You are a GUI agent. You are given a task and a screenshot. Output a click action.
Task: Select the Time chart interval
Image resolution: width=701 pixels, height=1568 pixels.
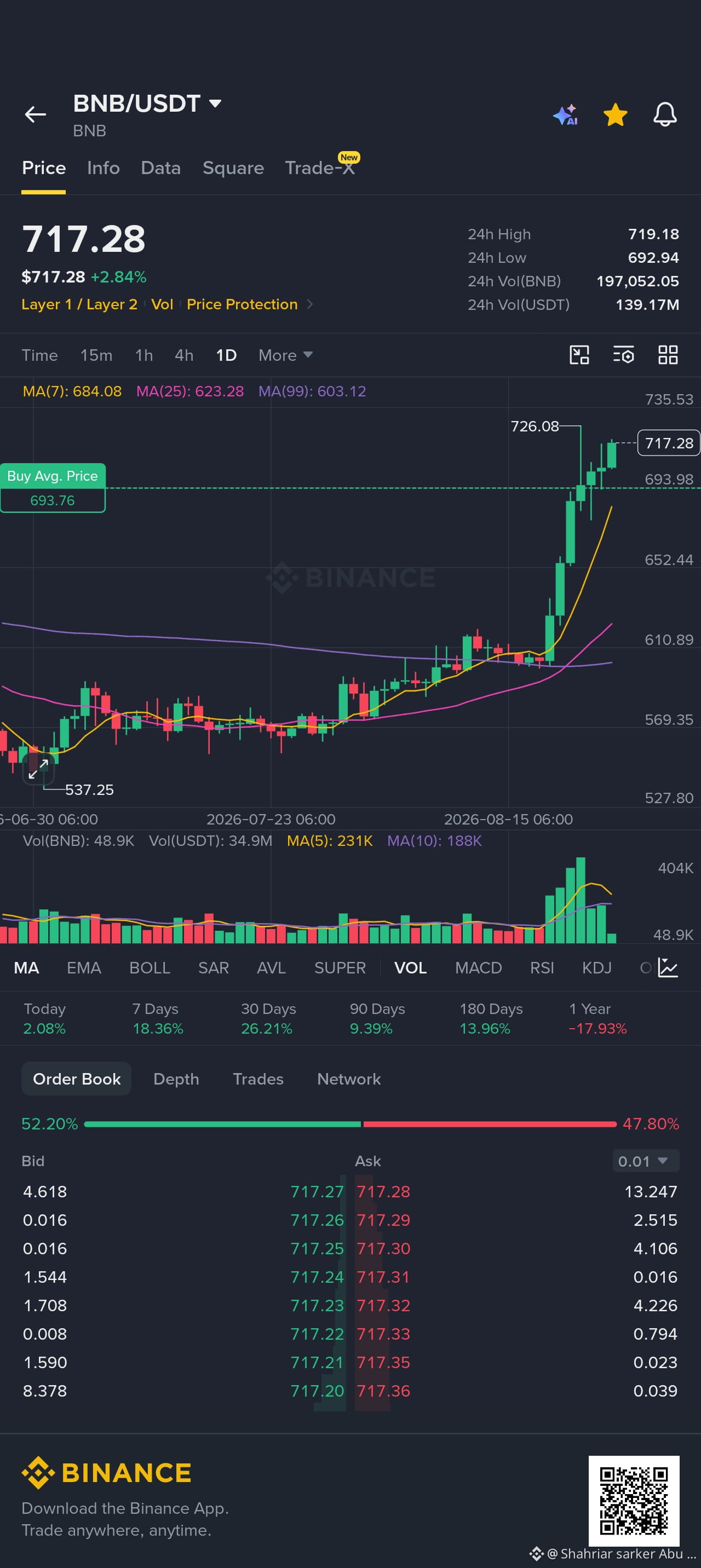pos(39,355)
